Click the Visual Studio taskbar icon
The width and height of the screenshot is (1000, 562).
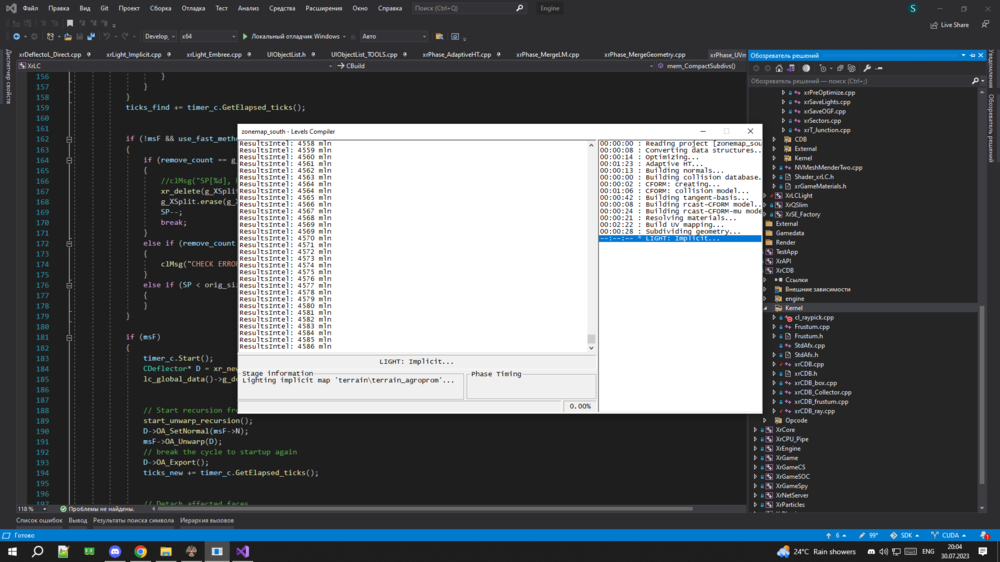click(242, 551)
